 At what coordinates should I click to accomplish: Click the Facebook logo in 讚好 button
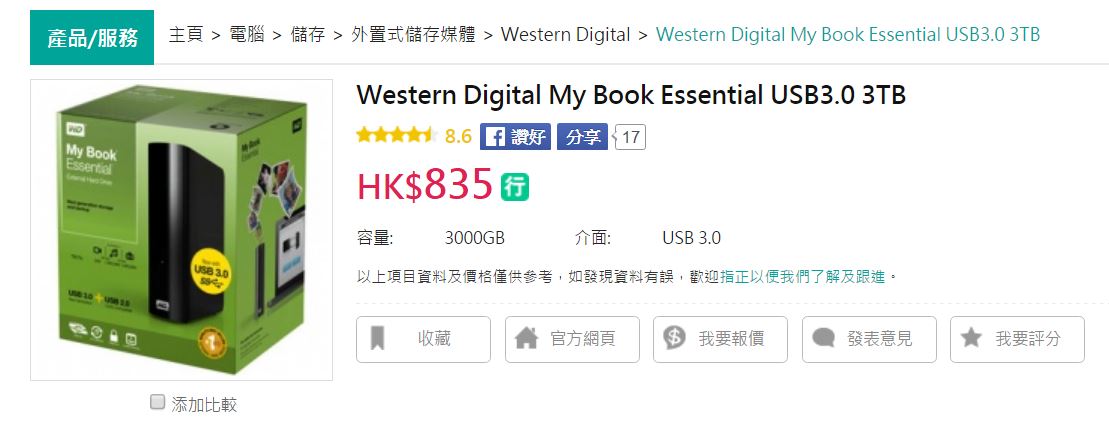495,137
